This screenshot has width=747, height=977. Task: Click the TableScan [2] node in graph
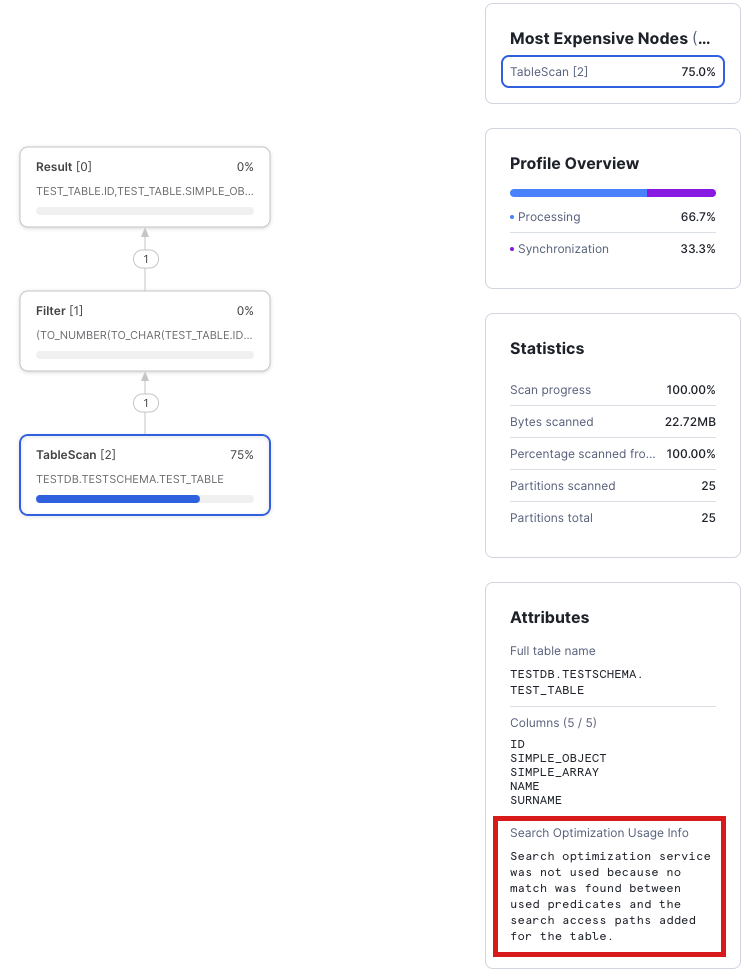pos(144,474)
